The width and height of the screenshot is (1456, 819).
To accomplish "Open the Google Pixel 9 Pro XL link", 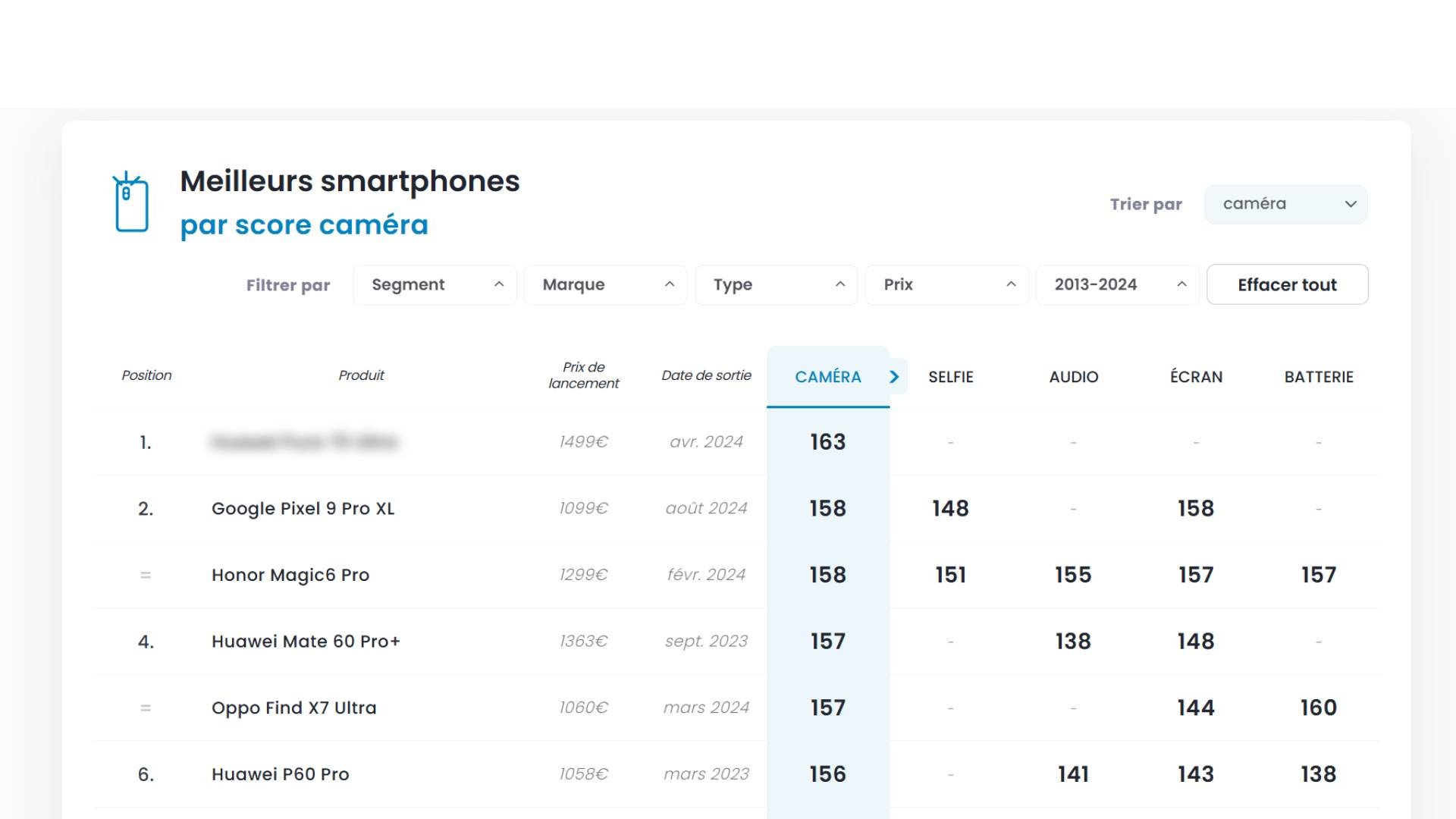I will click(303, 509).
